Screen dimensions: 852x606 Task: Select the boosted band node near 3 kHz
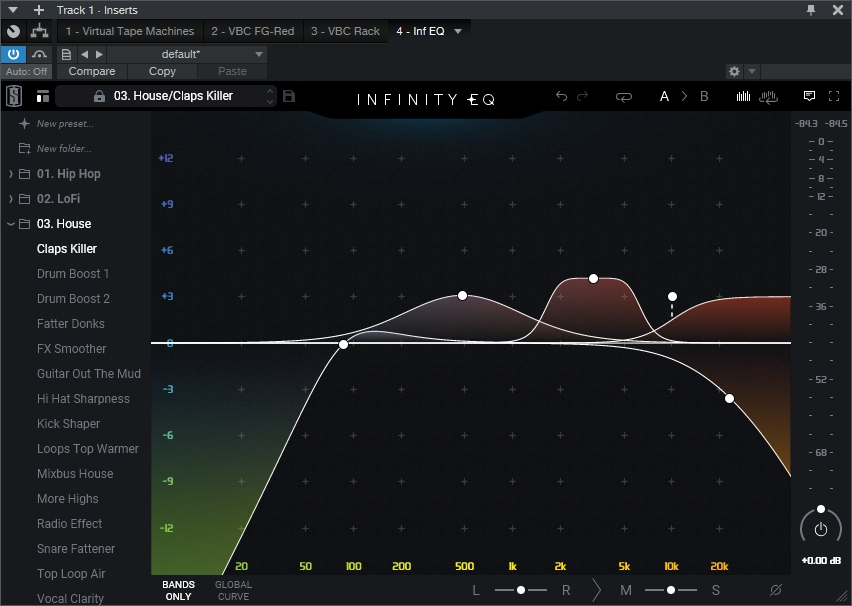(593, 279)
